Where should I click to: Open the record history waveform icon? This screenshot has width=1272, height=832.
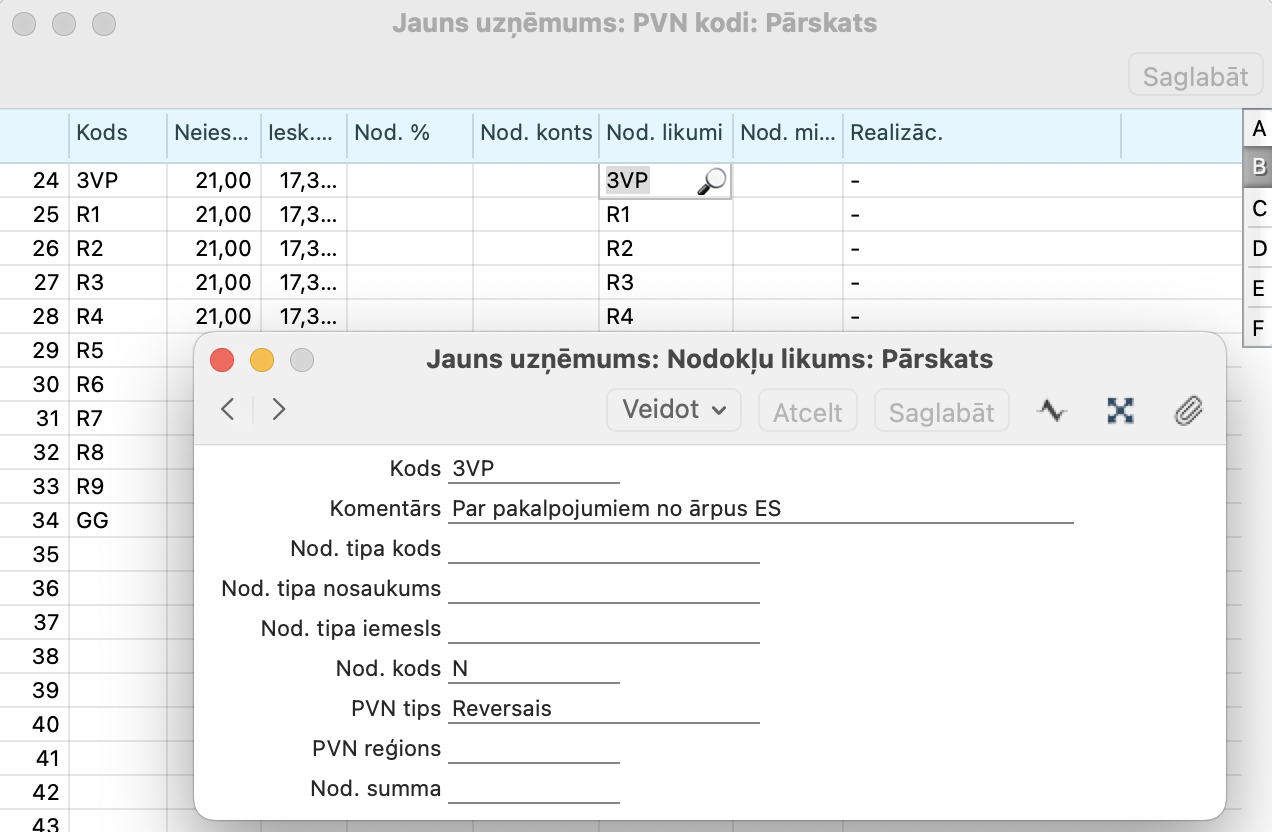point(1052,410)
